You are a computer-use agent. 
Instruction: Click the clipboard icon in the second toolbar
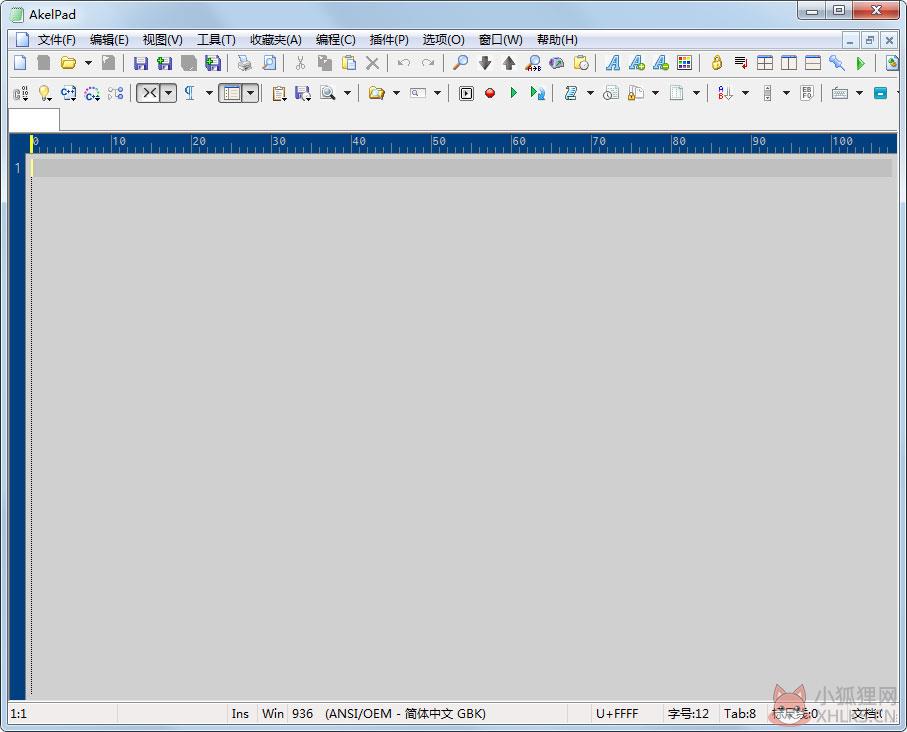point(279,93)
